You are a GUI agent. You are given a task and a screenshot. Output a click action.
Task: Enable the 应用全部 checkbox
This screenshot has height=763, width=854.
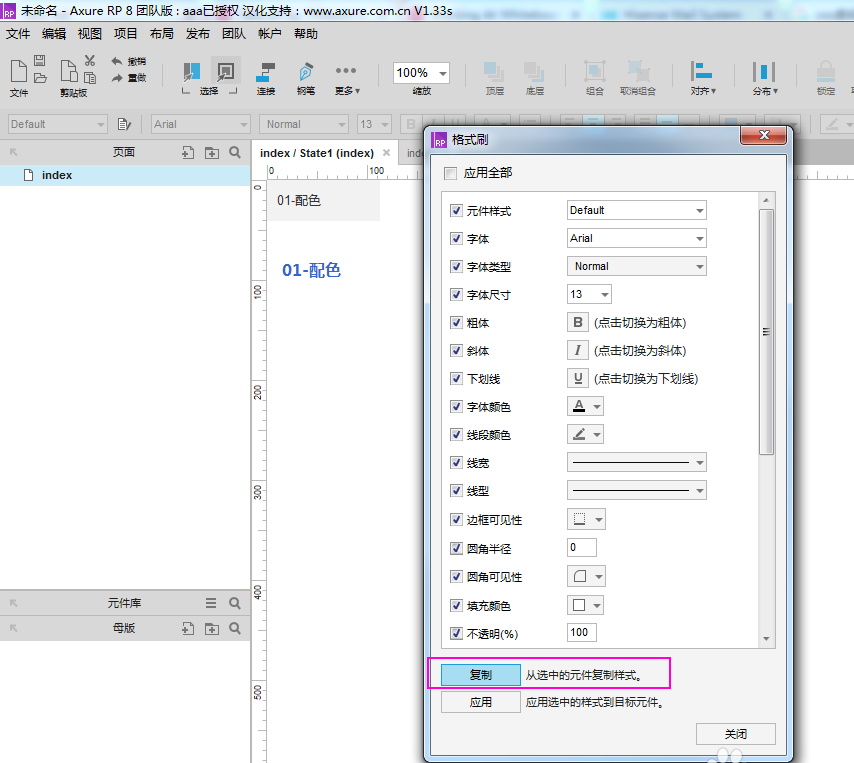450,173
